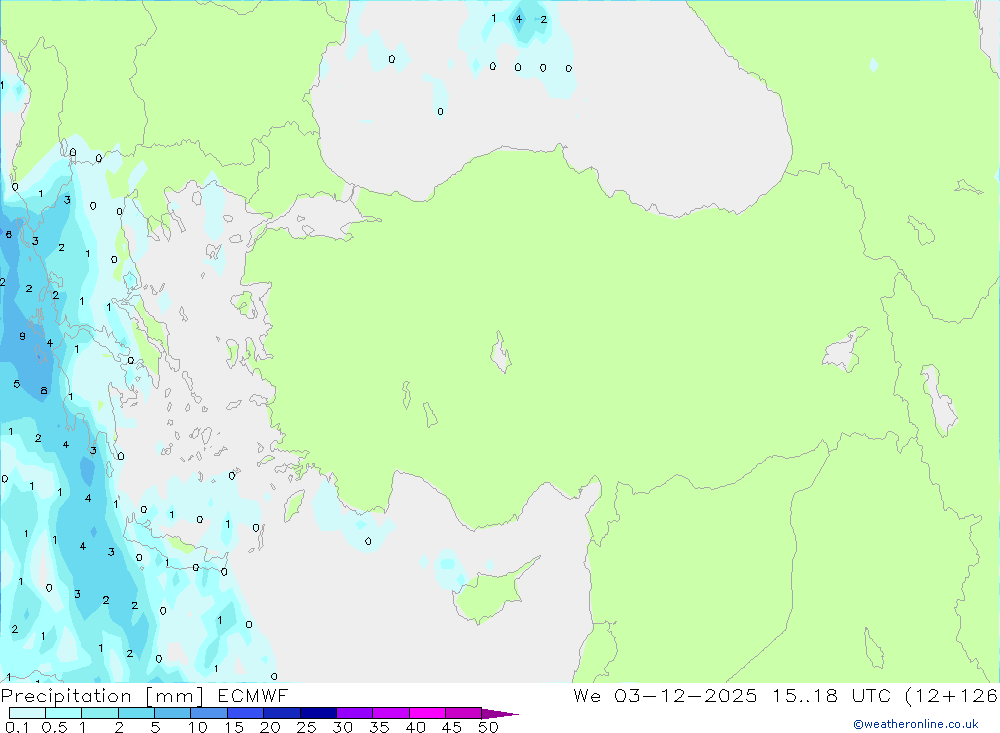Click the above-50 mm arrow legend tip
Screen dimensions: 1000x733
[x=500, y=714]
